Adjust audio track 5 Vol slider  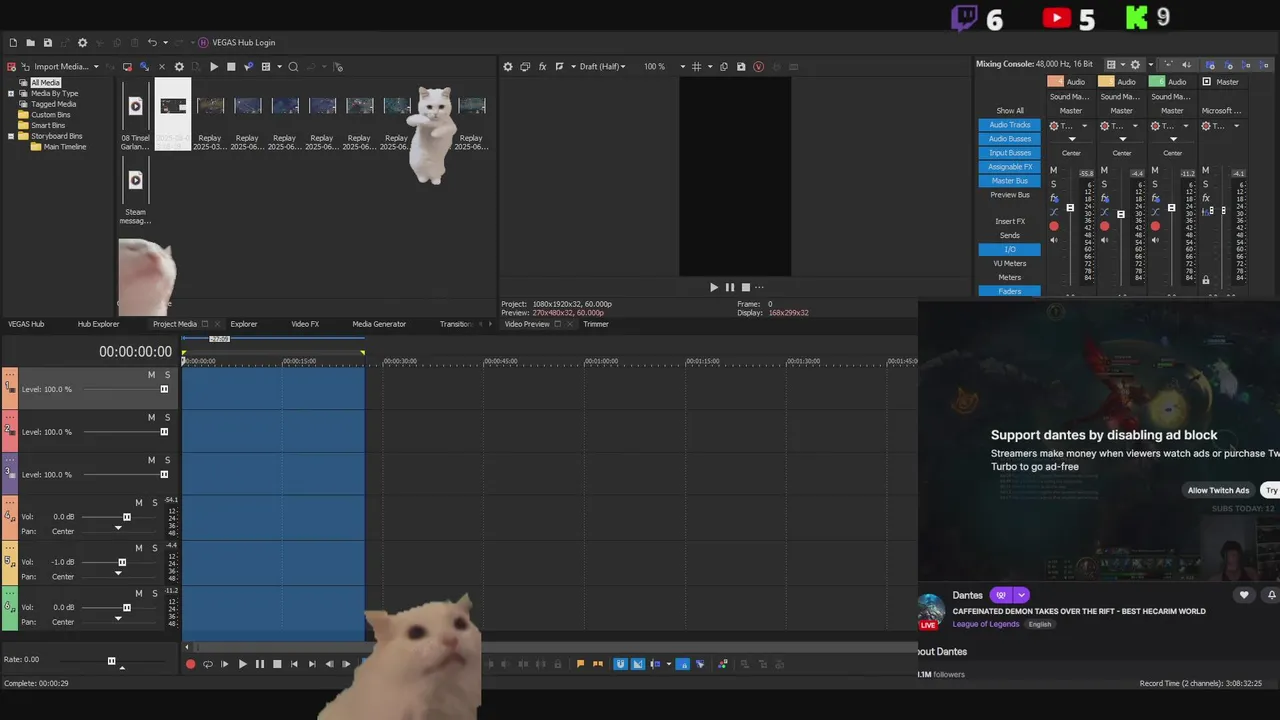tap(122, 562)
